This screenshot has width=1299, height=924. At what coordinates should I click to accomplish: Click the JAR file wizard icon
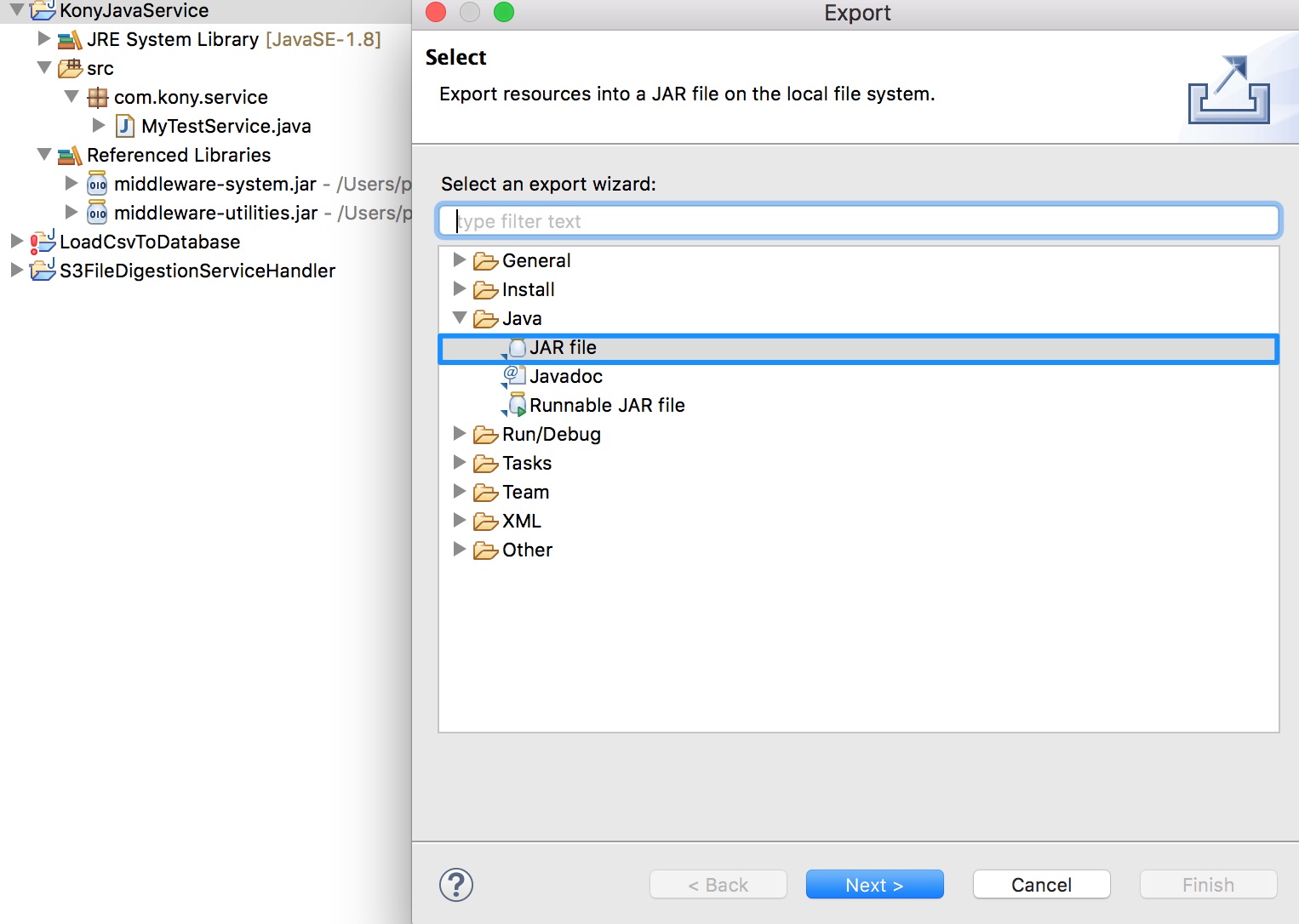tap(517, 347)
